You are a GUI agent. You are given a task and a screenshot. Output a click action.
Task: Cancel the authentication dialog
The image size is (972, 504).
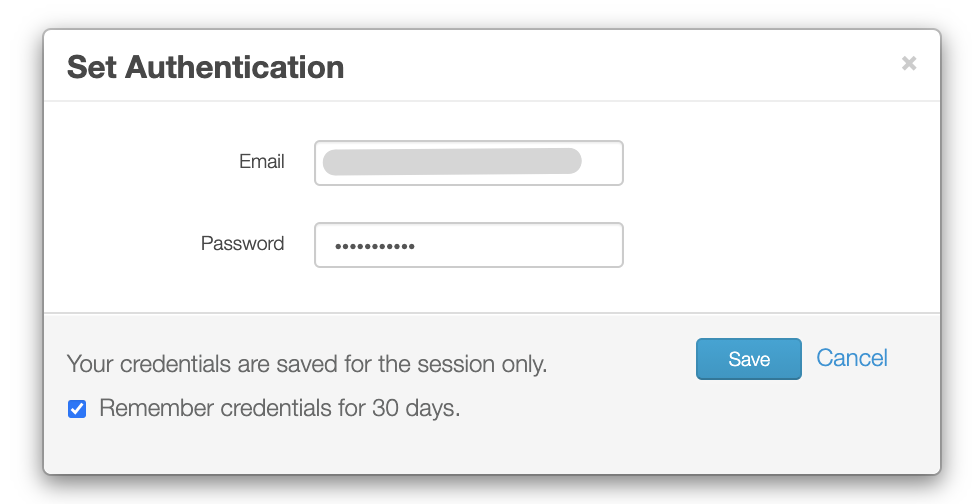(x=852, y=358)
